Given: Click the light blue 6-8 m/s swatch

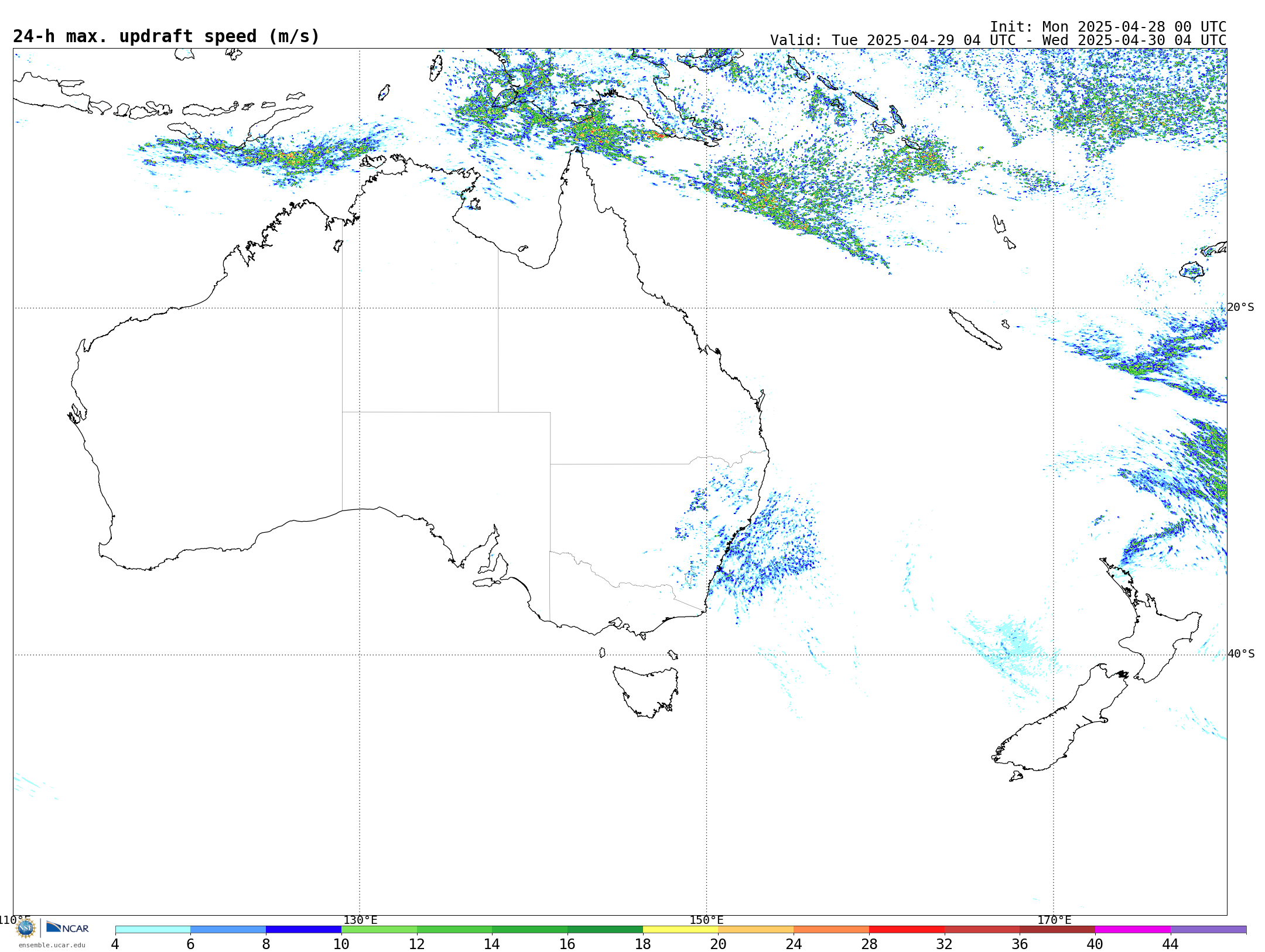Looking at the screenshot, I should point(228,930).
